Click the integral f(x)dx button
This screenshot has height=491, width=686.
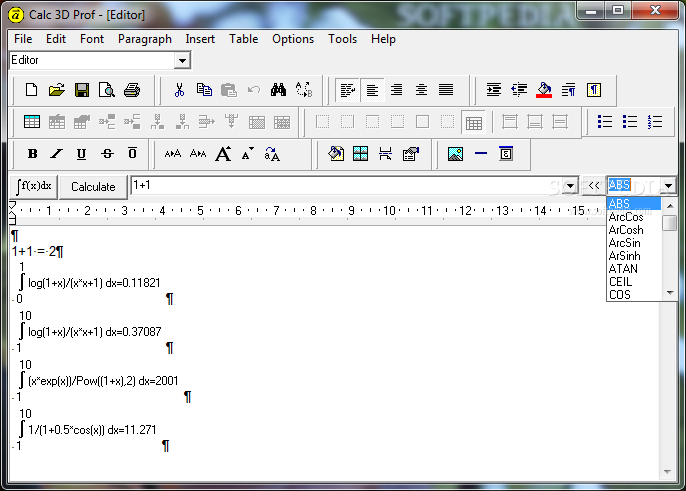coord(34,187)
